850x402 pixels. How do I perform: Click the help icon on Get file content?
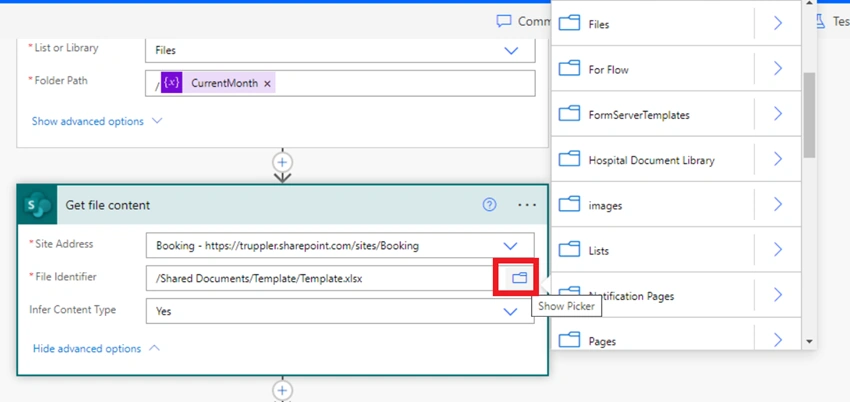click(490, 204)
